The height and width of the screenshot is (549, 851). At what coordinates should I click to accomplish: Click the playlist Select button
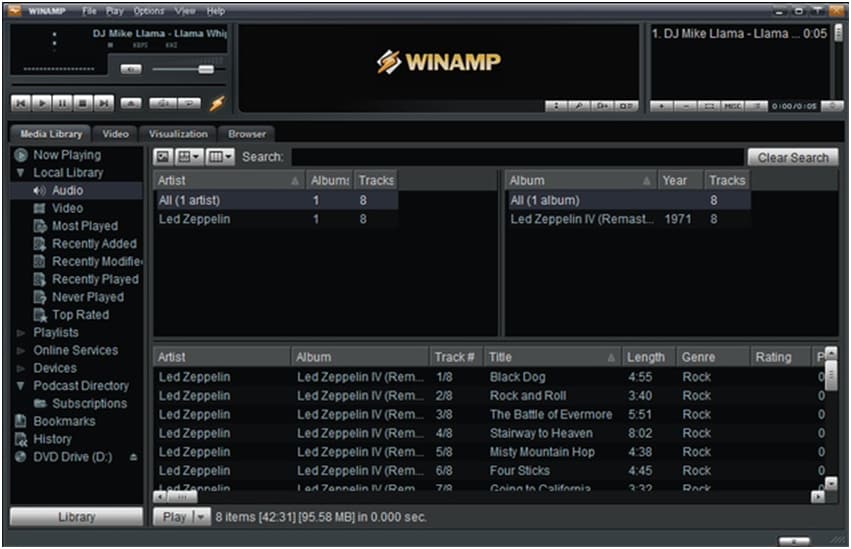point(709,106)
